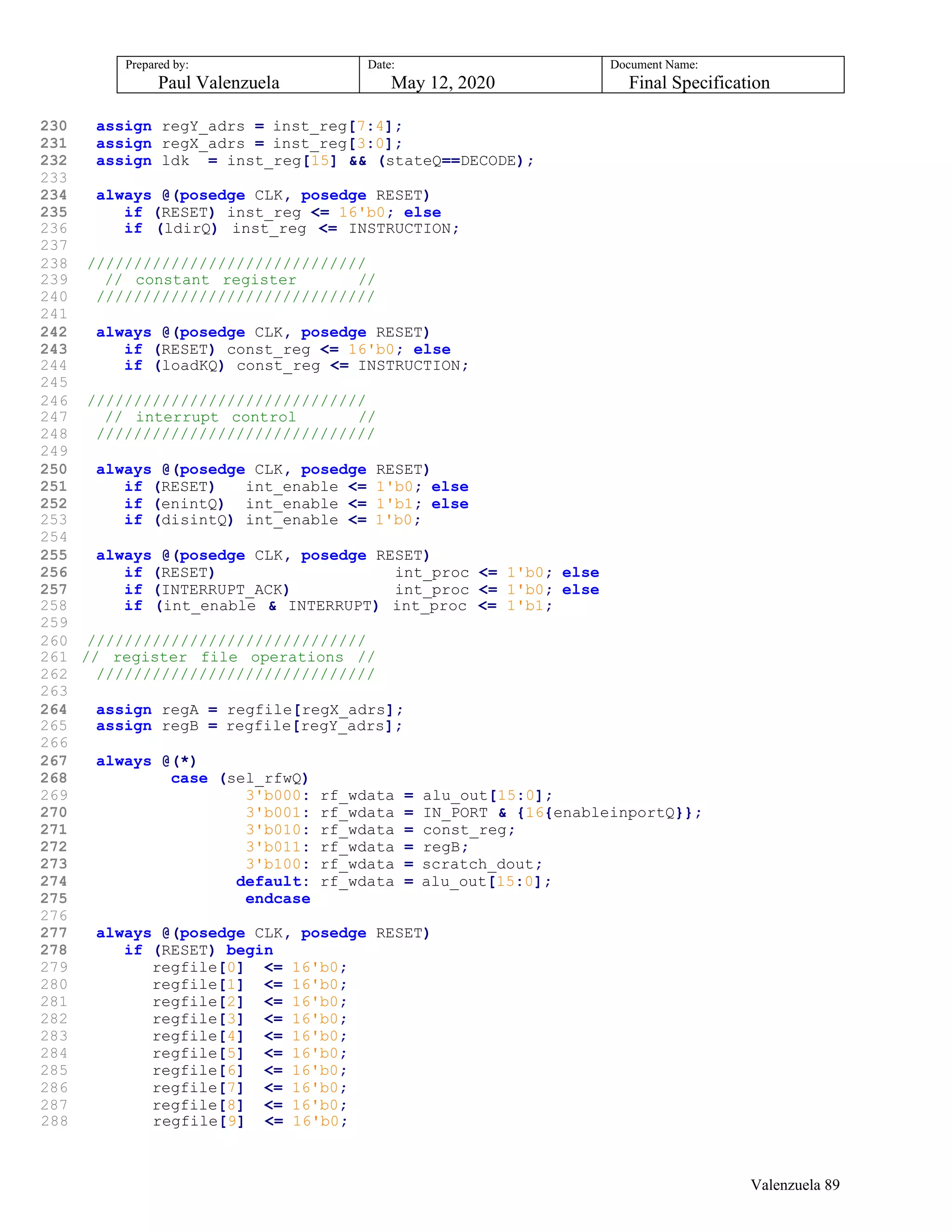
Task: Click the 'case (sel_rfwQ)' line
Action: tap(240, 778)
